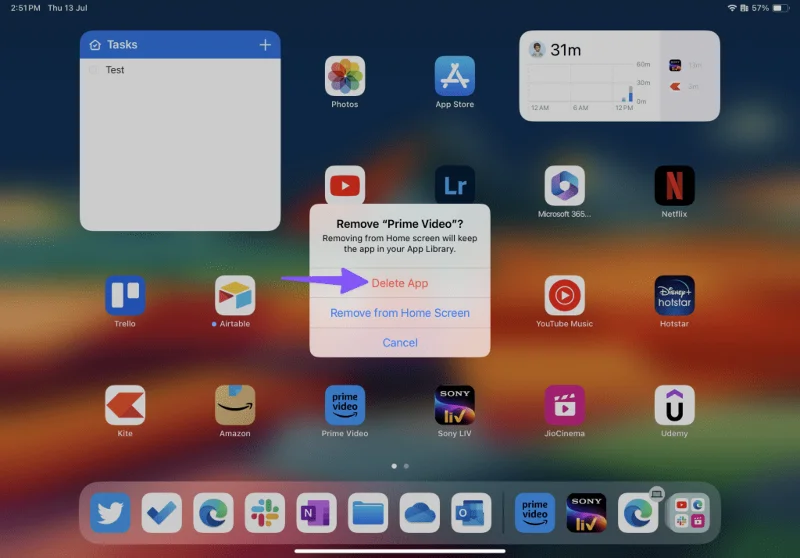Tap the Wi-Fi status icon
Image resolution: width=800 pixels, height=558 pixels.
[x=732, y=8]
